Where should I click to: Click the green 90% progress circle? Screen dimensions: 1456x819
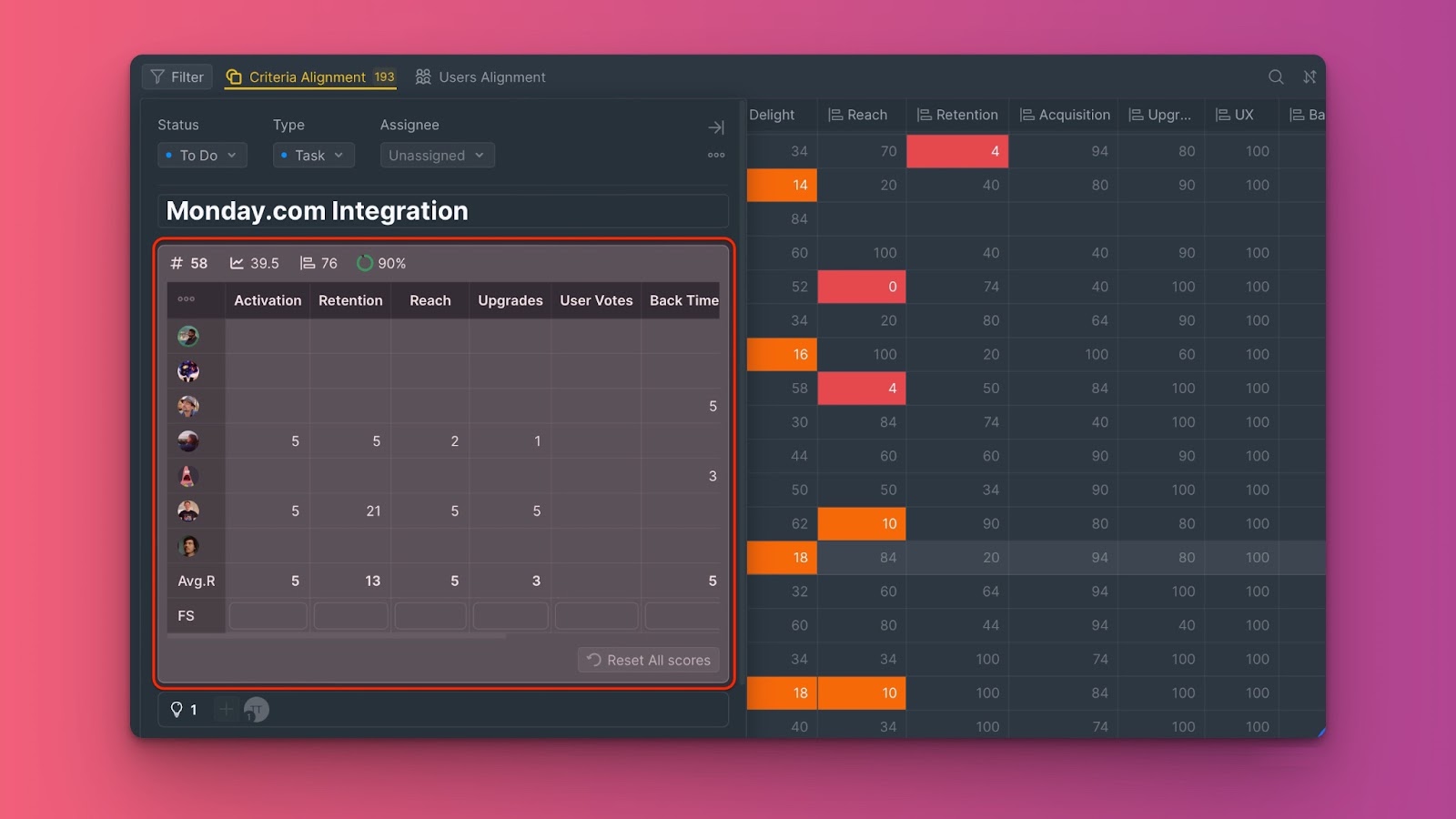(x=365, y=263)
